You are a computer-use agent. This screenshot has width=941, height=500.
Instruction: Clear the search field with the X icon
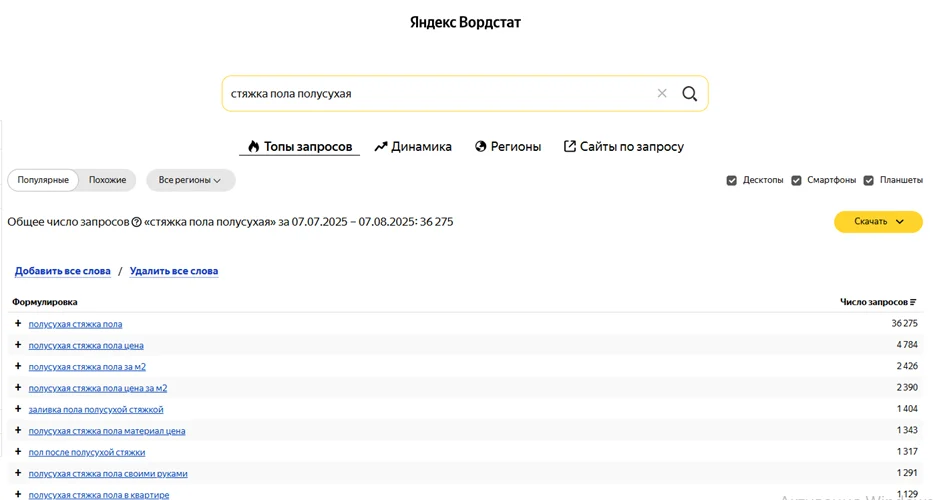click(x=662, y=93)
